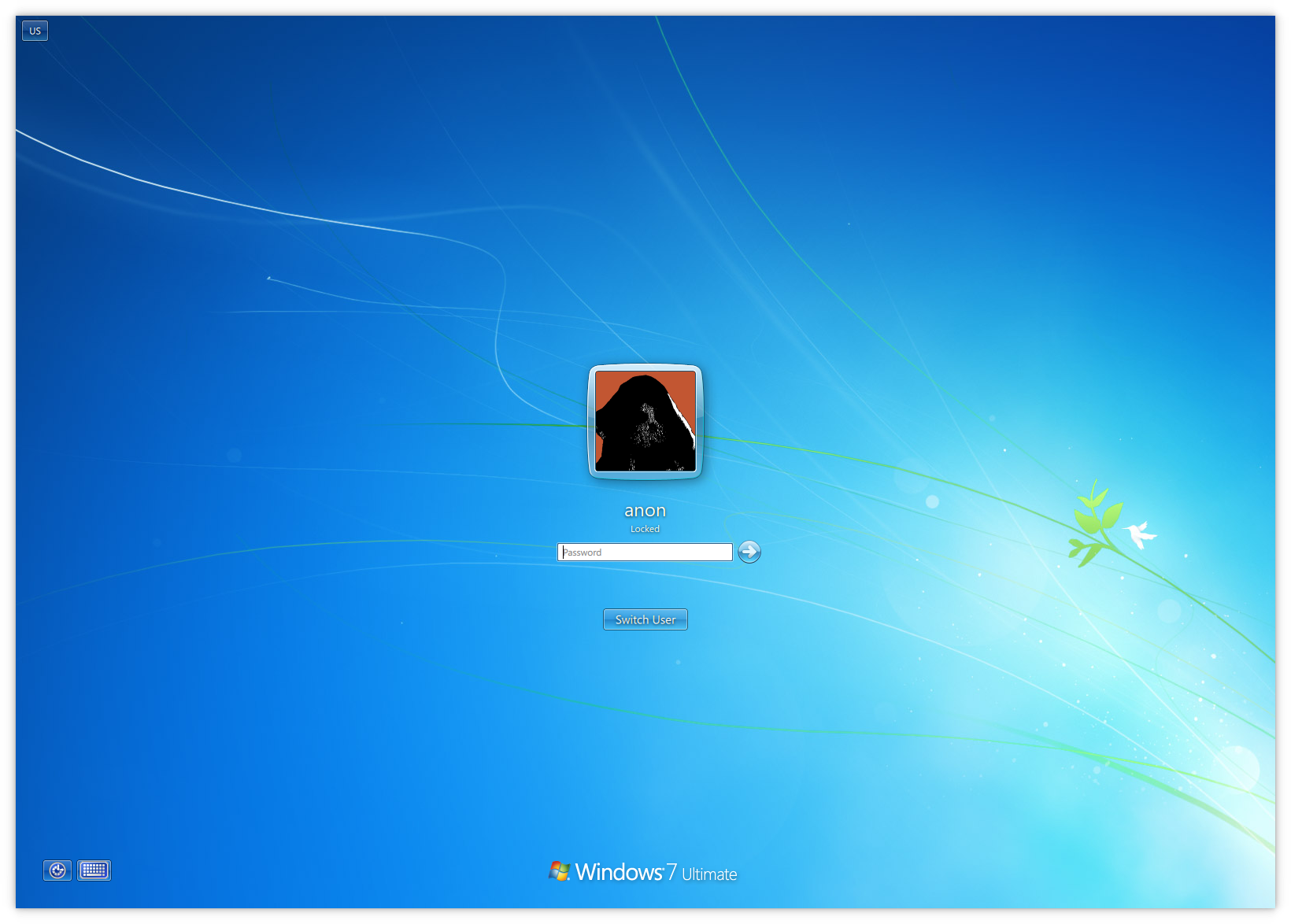The width and height of the screenshot is (1291, 924).
Task: Click the anon username label
Action: pos(645,511)
